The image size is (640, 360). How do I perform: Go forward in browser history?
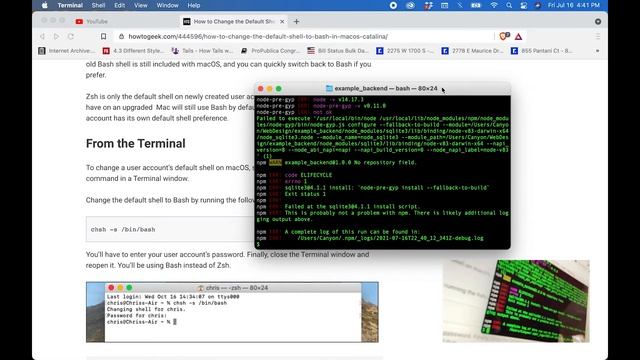(56, 36)
